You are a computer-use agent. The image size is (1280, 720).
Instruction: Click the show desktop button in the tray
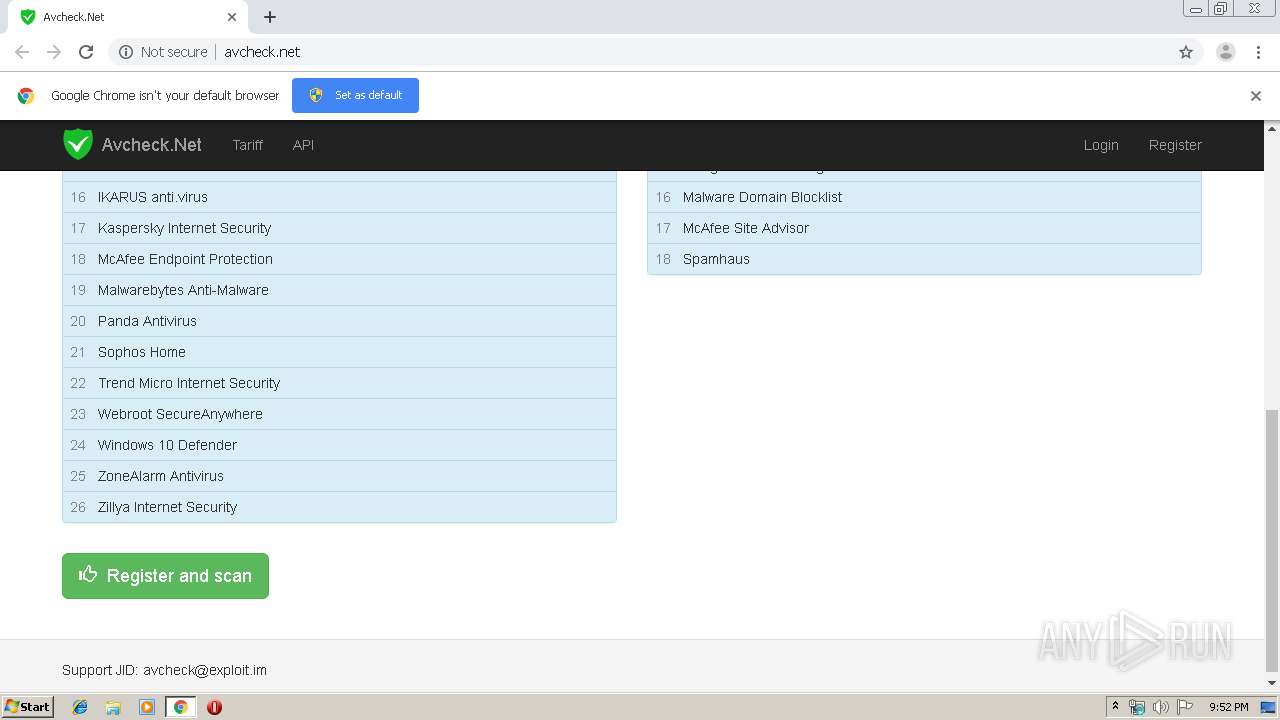click(x=1268, y=707)
